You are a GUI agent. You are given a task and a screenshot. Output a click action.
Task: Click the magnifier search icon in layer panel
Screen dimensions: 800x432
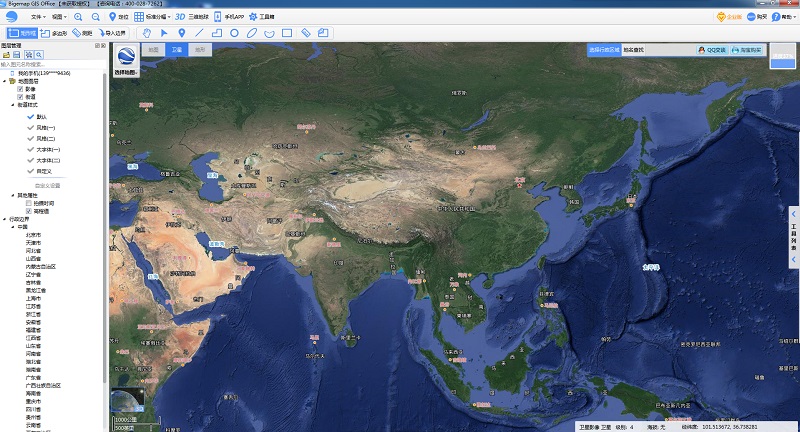[39, 55]
